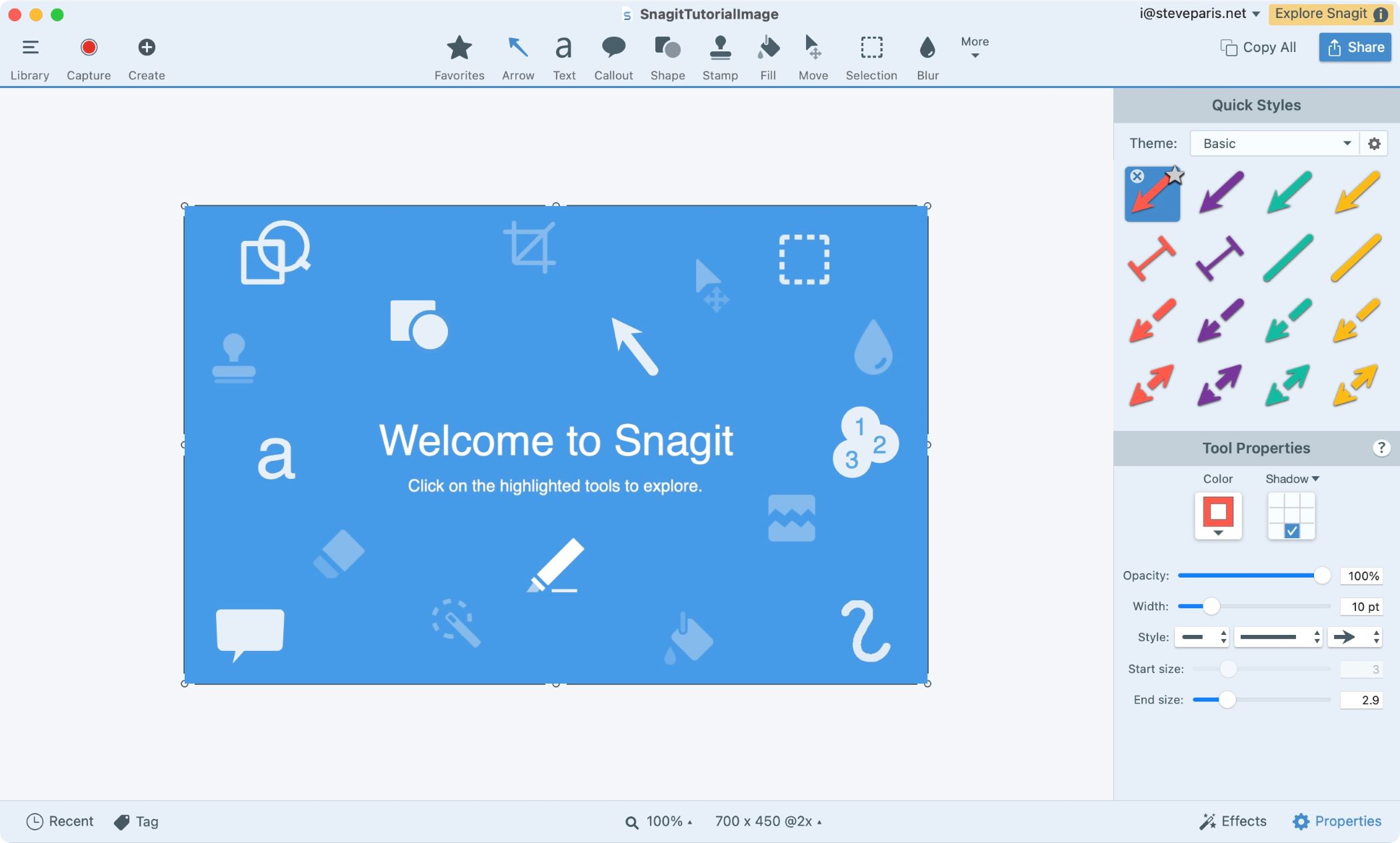Click the Share button
Viewport: 1400px width, 843px height.
coord(1354,47)
